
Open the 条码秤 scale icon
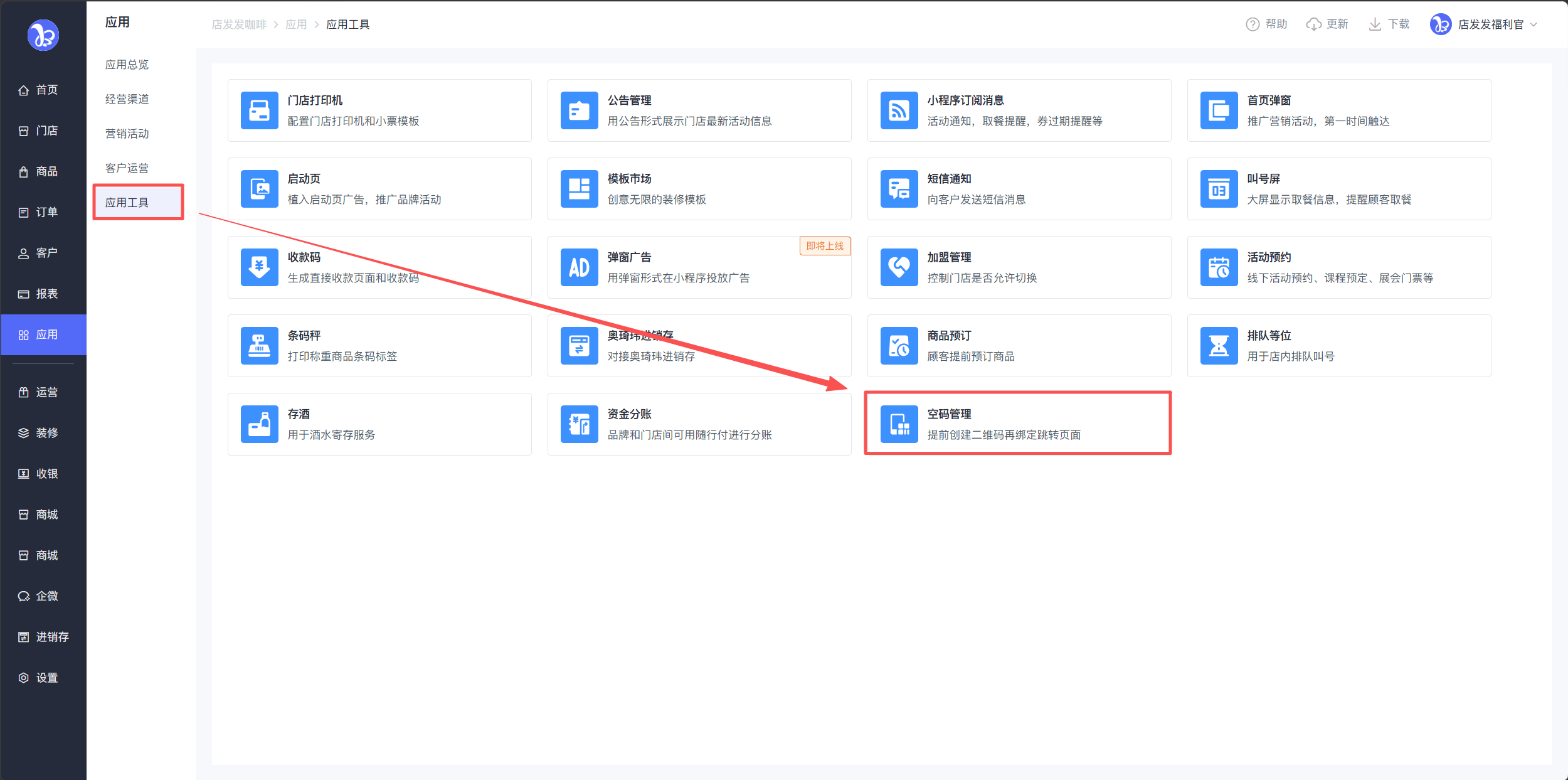click(x=259, y=346)
